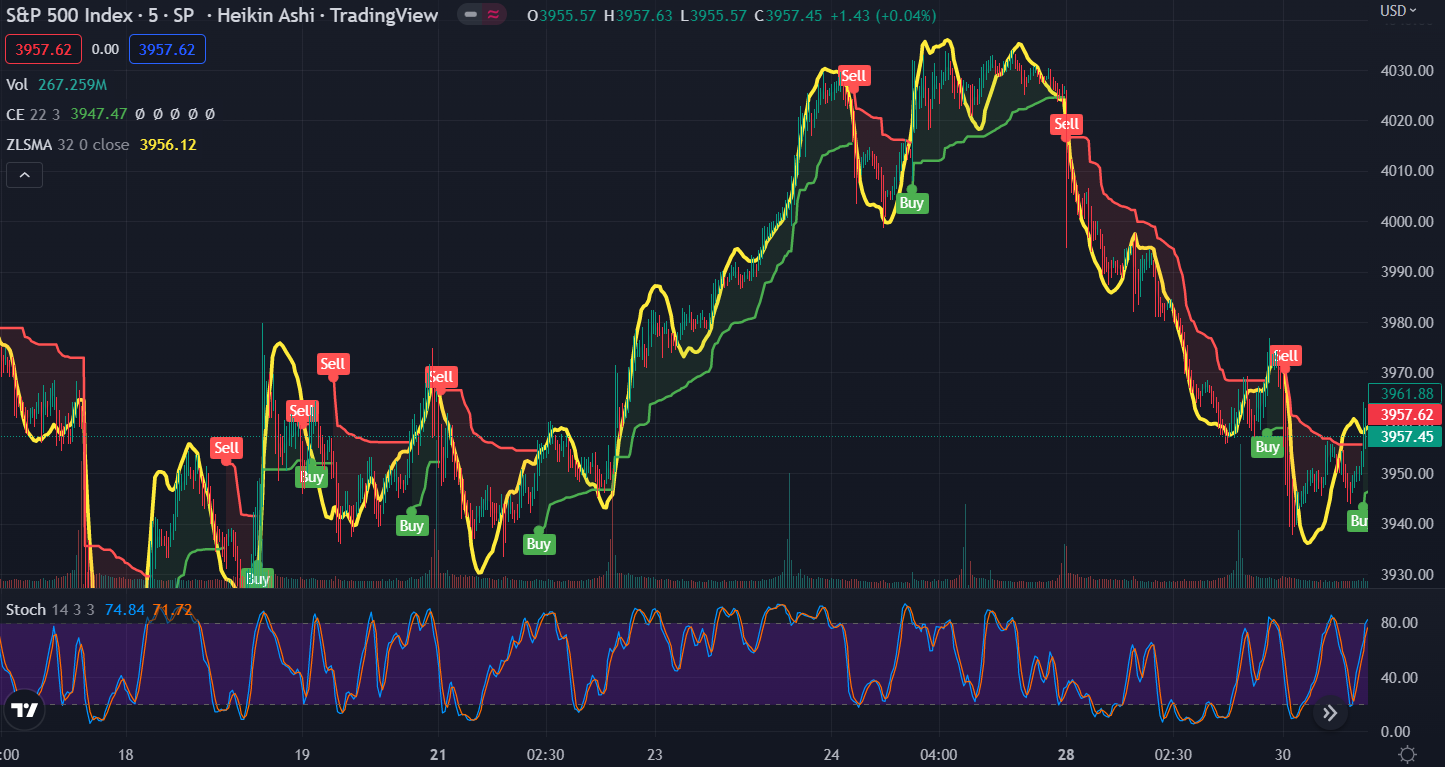The image size is (1445, 767).
Task: Click the blue buy price 3957.62 button
Action: point(167,49)
